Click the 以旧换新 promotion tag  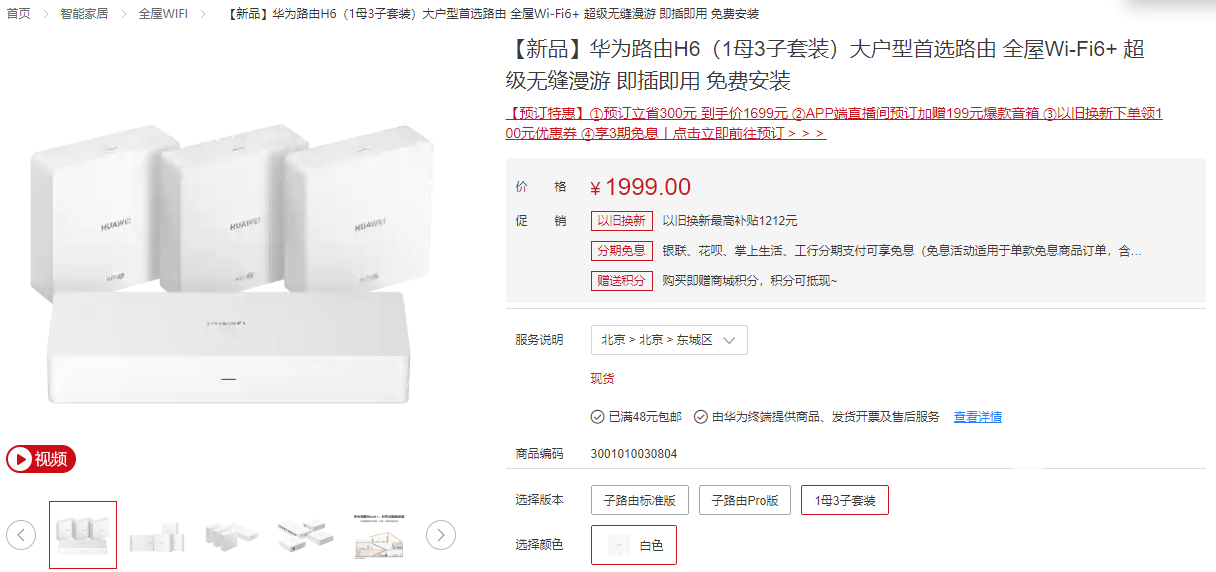coord(621,221)
